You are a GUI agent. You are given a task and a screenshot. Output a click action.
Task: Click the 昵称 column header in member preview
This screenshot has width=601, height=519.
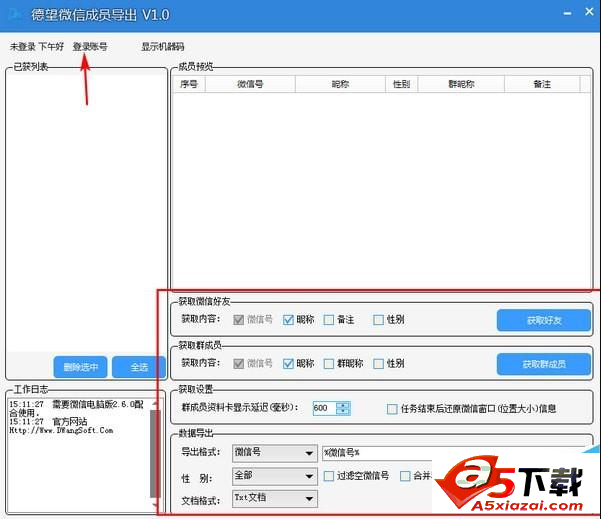click(340, 84)
